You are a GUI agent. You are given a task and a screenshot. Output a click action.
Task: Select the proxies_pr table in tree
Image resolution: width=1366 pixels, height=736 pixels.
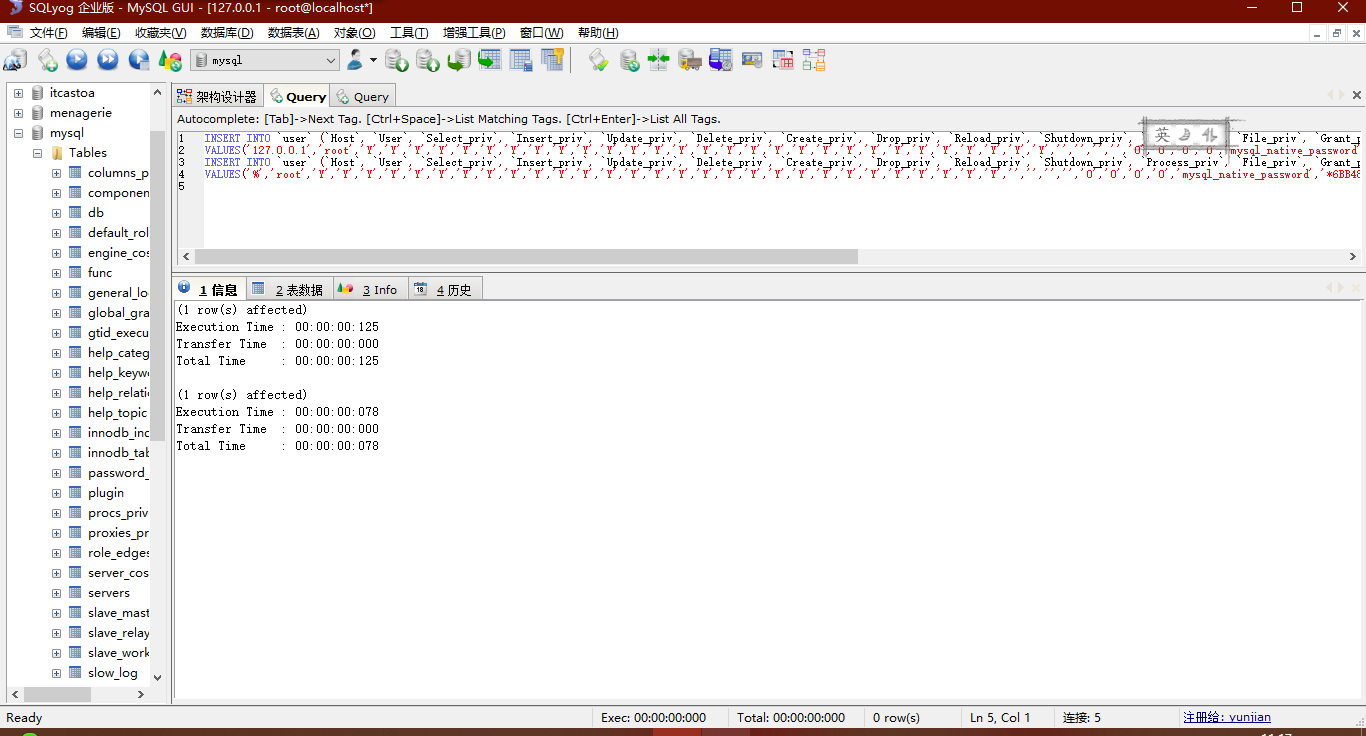click(118, 533)
